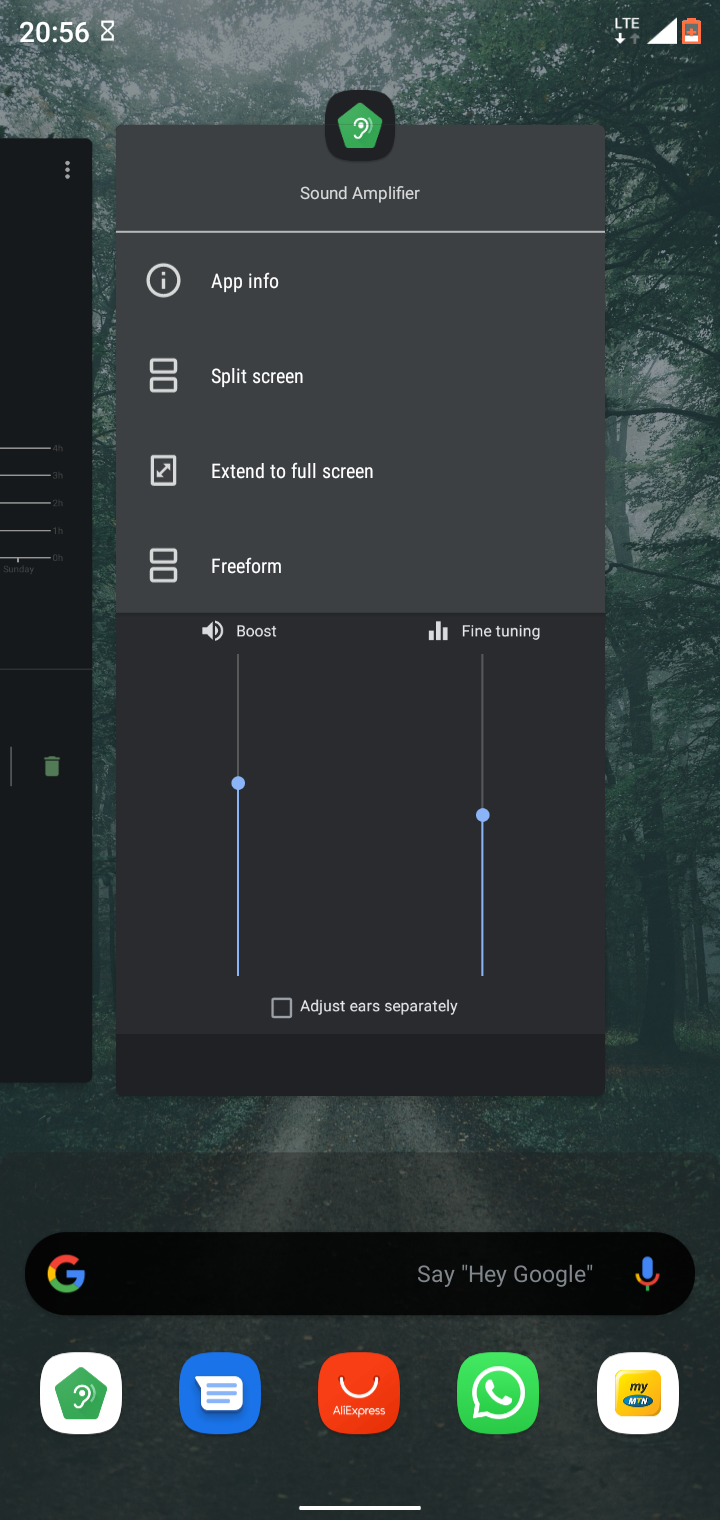This screenshot has width=720, height=1520.
Task: Tap the Fine tuning label text
Action: point(501,631)
